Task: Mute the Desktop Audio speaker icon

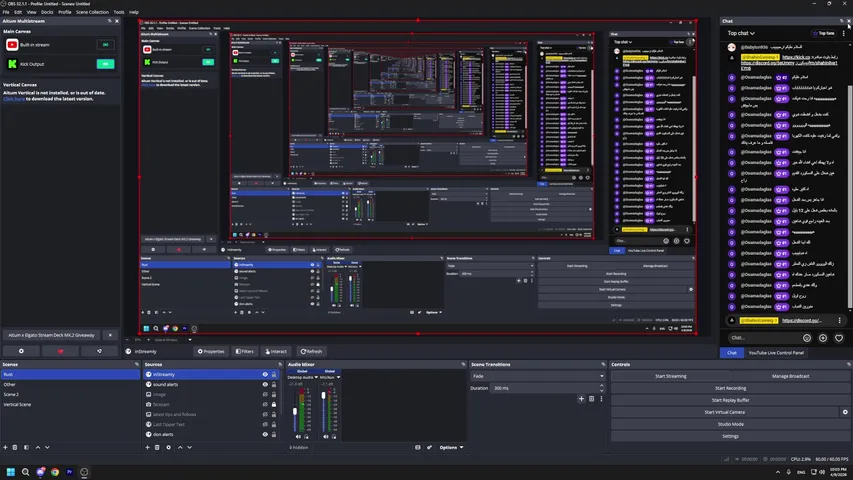Action: coord(298,436)
